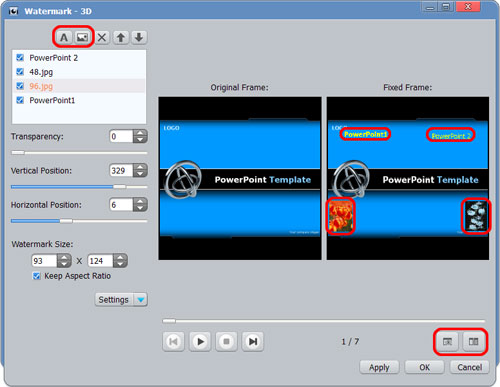Increase the Transparency value by one step

[x=140, y=133]
